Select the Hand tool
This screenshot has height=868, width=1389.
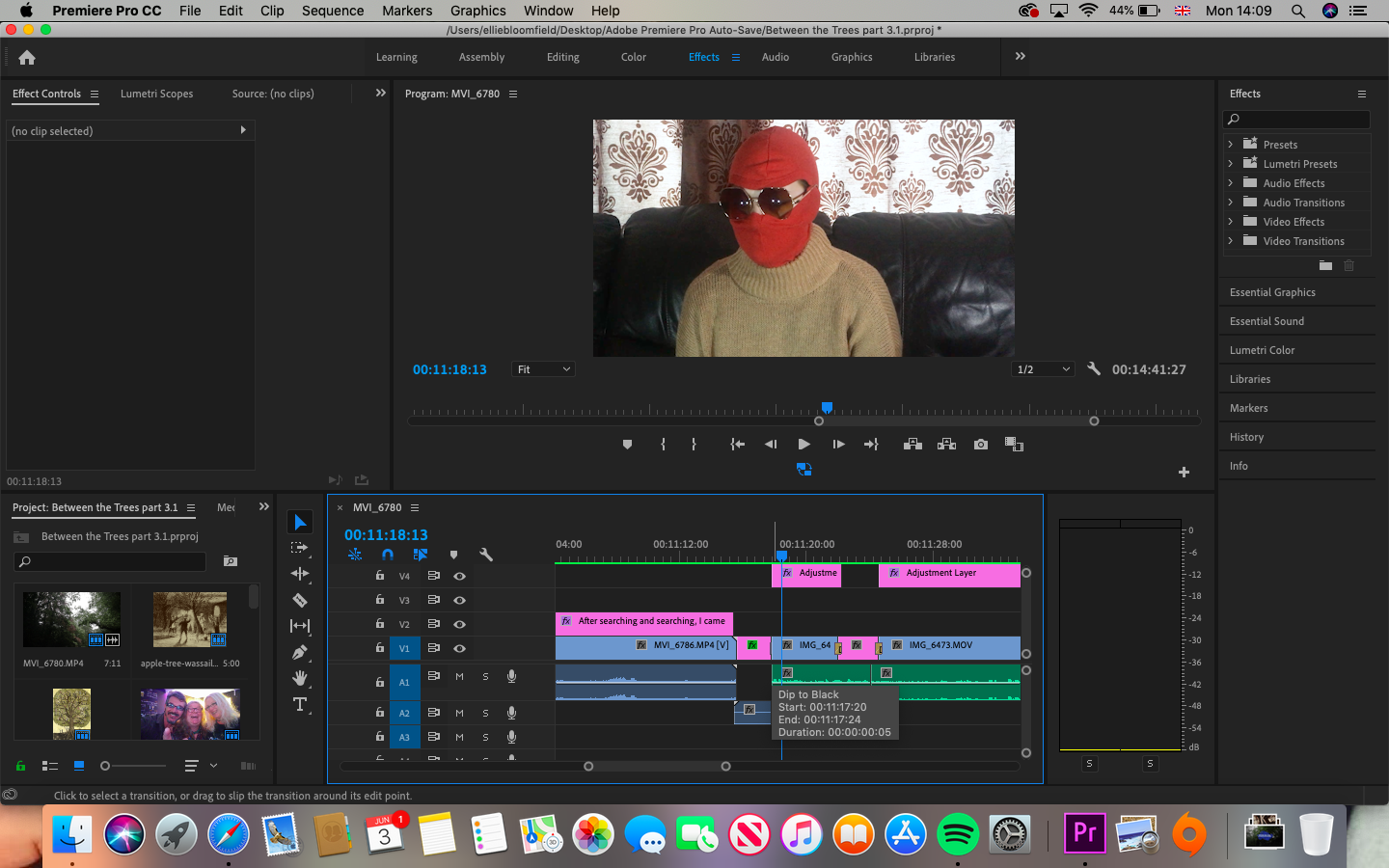[x=300, y=678]
